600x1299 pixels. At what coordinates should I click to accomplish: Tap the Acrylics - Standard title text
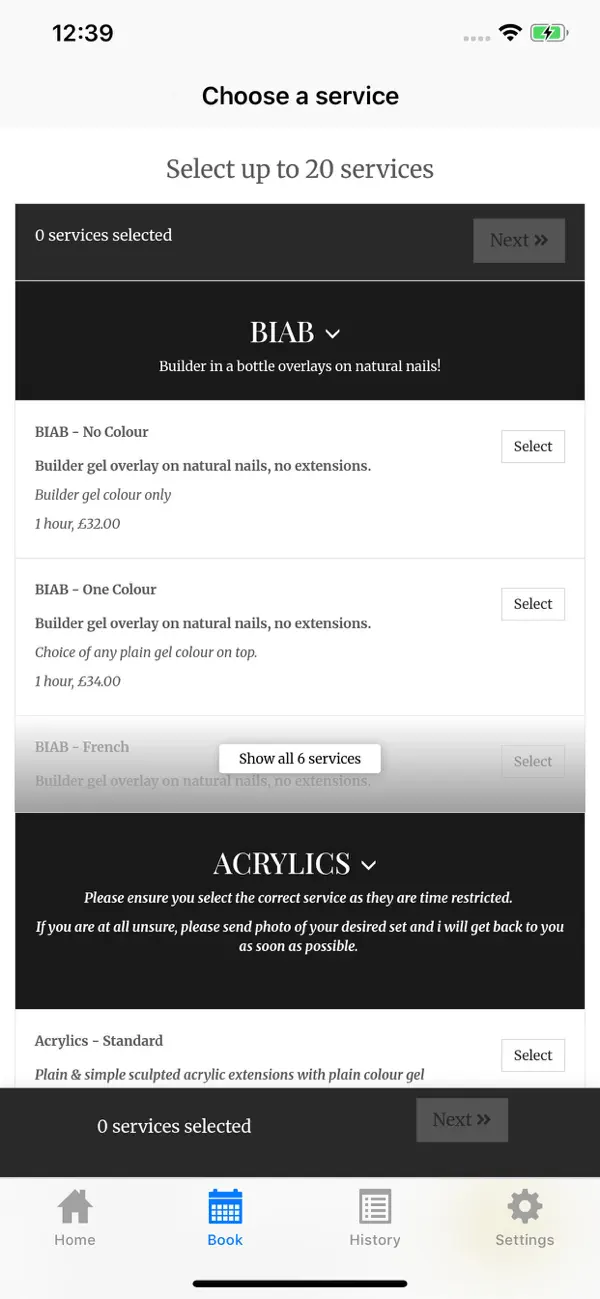point(99,1041)
